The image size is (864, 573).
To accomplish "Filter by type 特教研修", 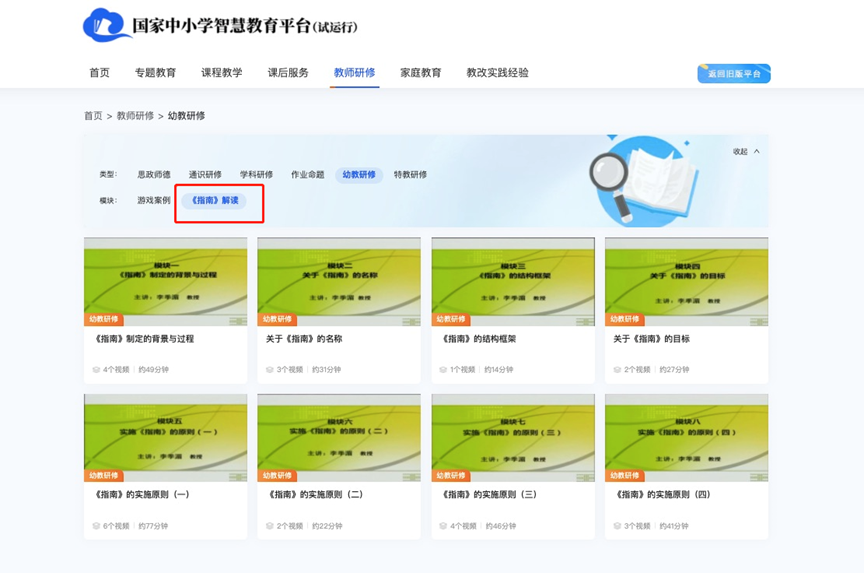I will pos(410,175).
